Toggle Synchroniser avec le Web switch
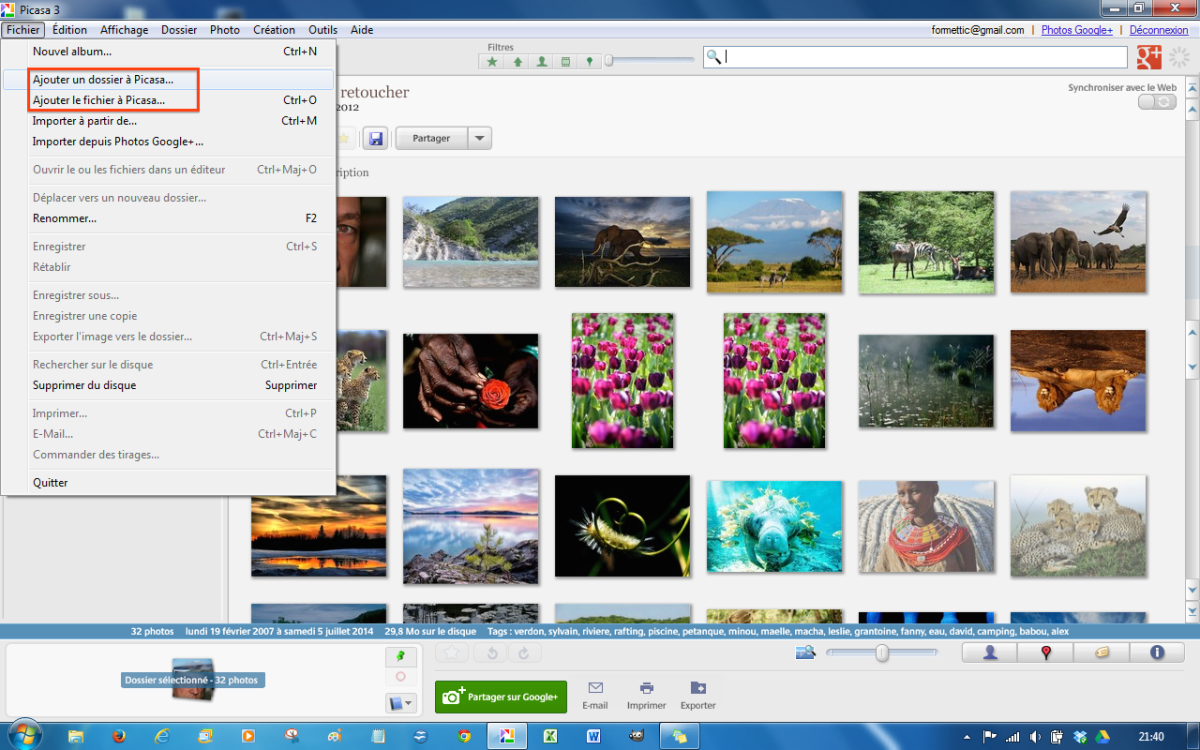This screenshot has width=1200, height=750. 1157,102
